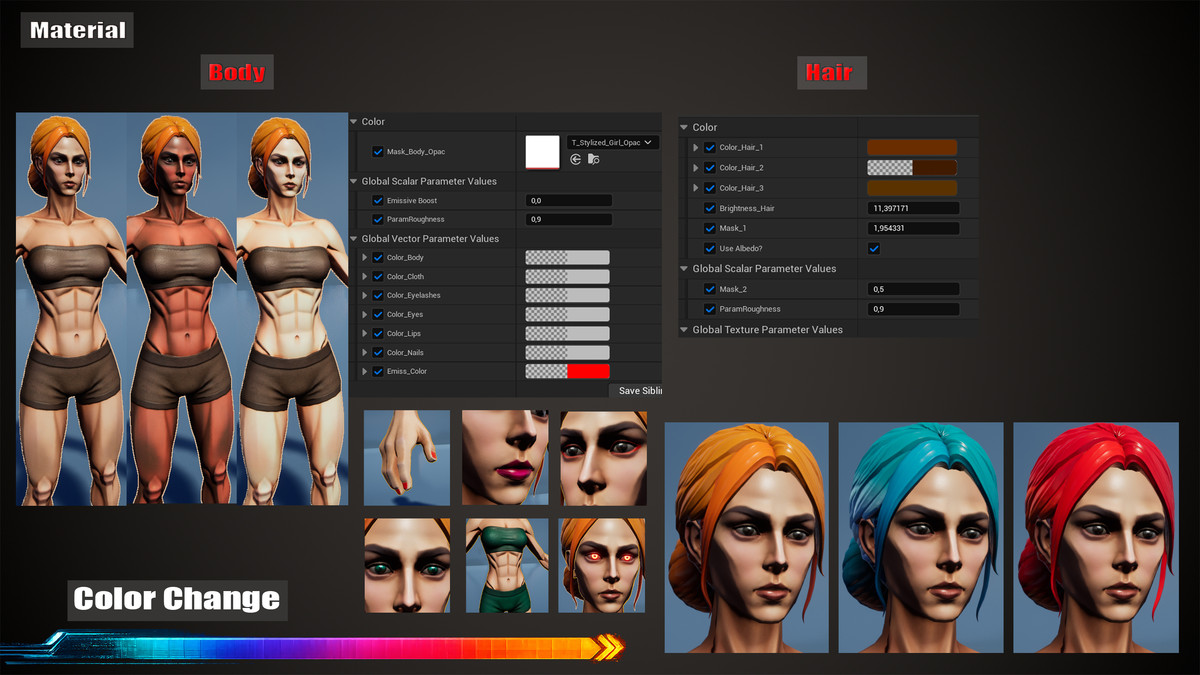Viewport: 1200px width, 675px height.
Task: Collapse Global Scalar Parameter Values above Mask_2
Action: pyautogui.click(x=685, y=269)
